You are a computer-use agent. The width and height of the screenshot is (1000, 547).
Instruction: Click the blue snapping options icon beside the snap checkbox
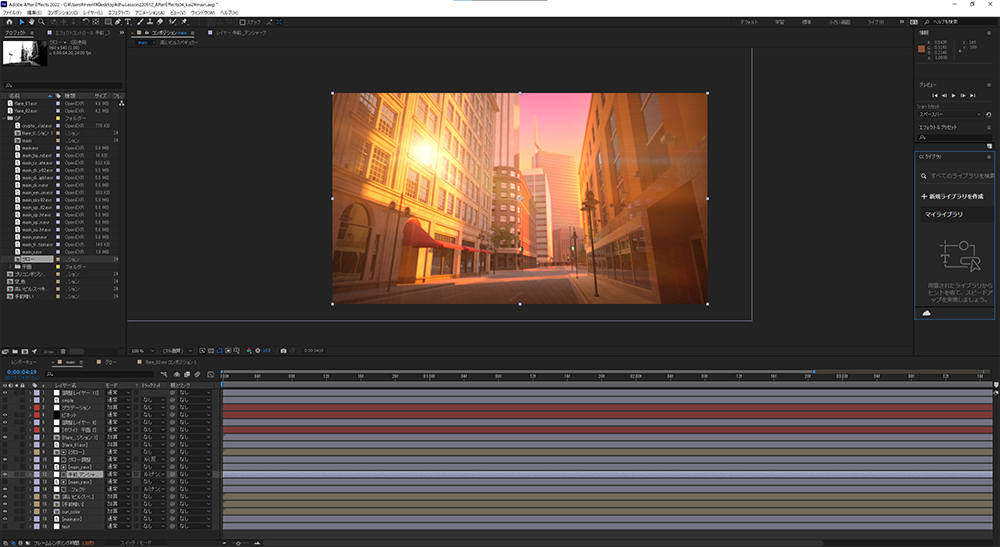coord(279,22)
